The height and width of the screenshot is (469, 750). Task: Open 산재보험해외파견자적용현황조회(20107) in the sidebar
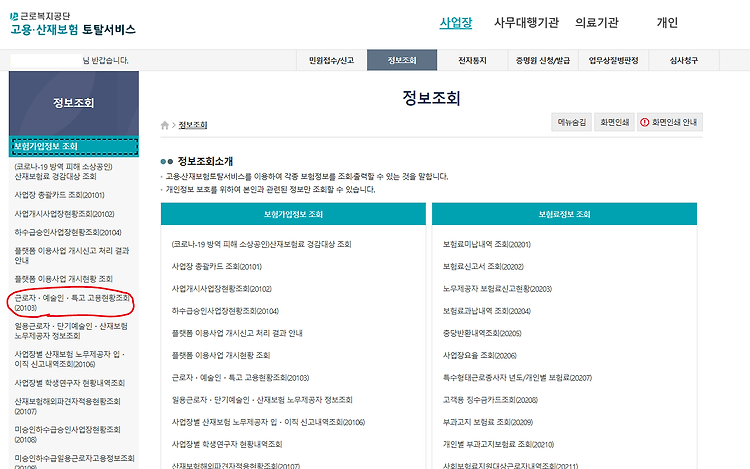pos(67,406)
